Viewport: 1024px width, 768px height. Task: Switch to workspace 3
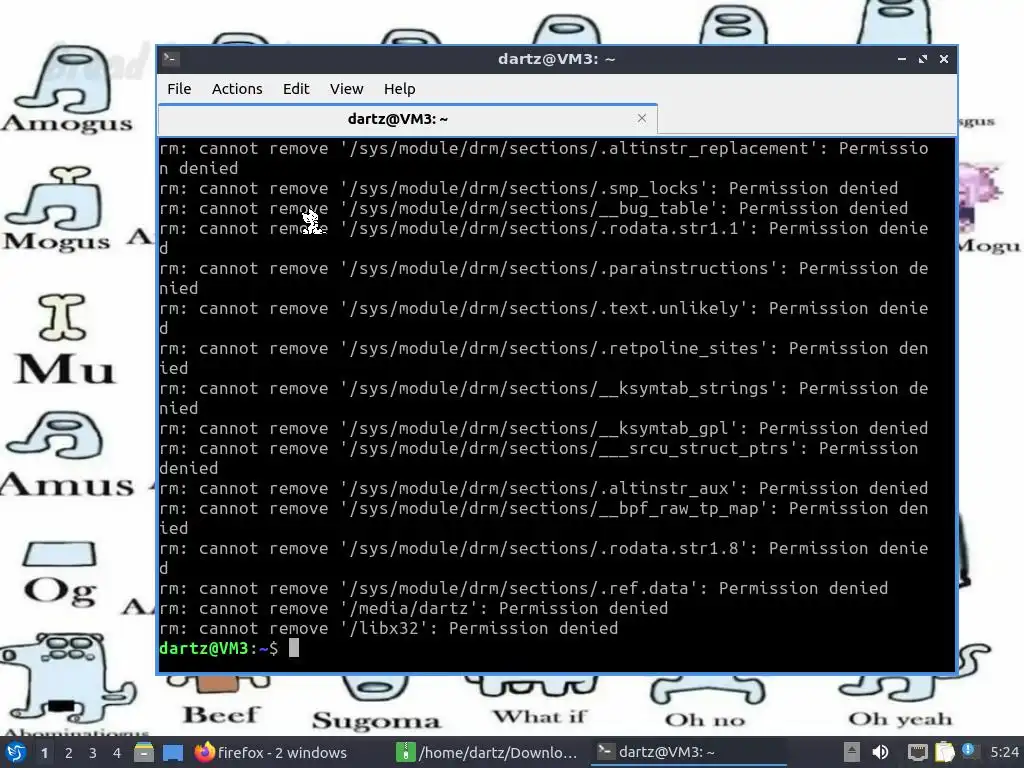[x=93, y=753]
